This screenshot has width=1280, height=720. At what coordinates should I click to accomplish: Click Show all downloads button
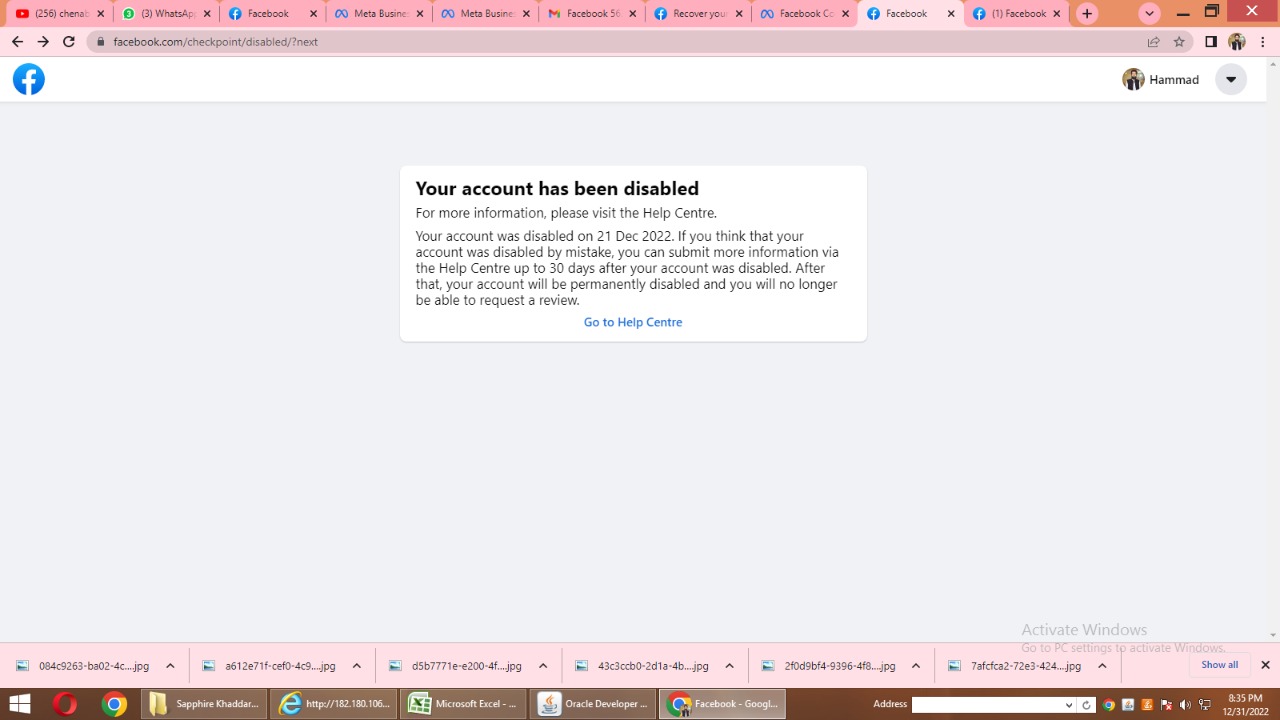coord(1219,665)
